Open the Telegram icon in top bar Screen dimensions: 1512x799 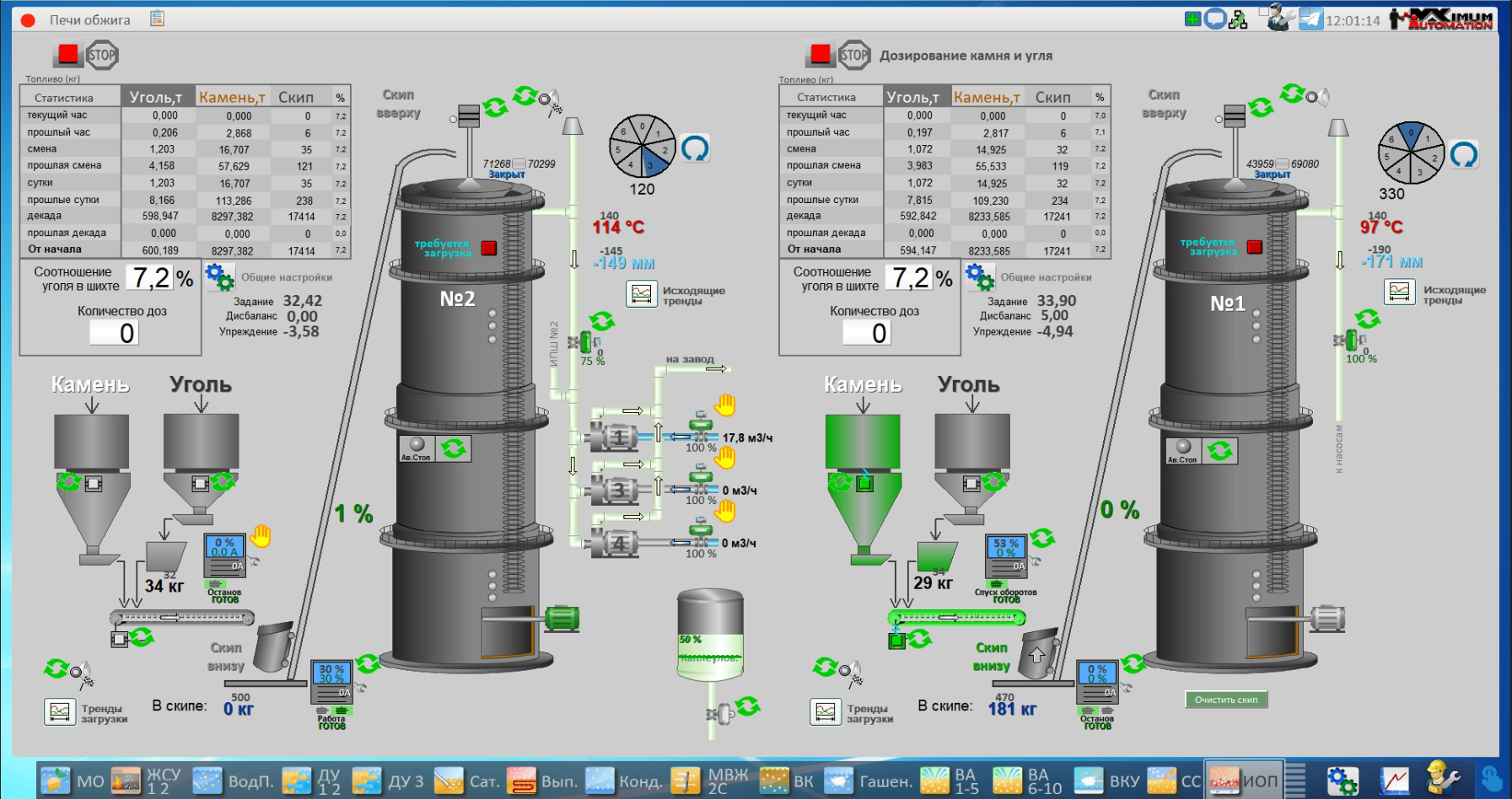pyautogui.click(x=1310, y=19)
